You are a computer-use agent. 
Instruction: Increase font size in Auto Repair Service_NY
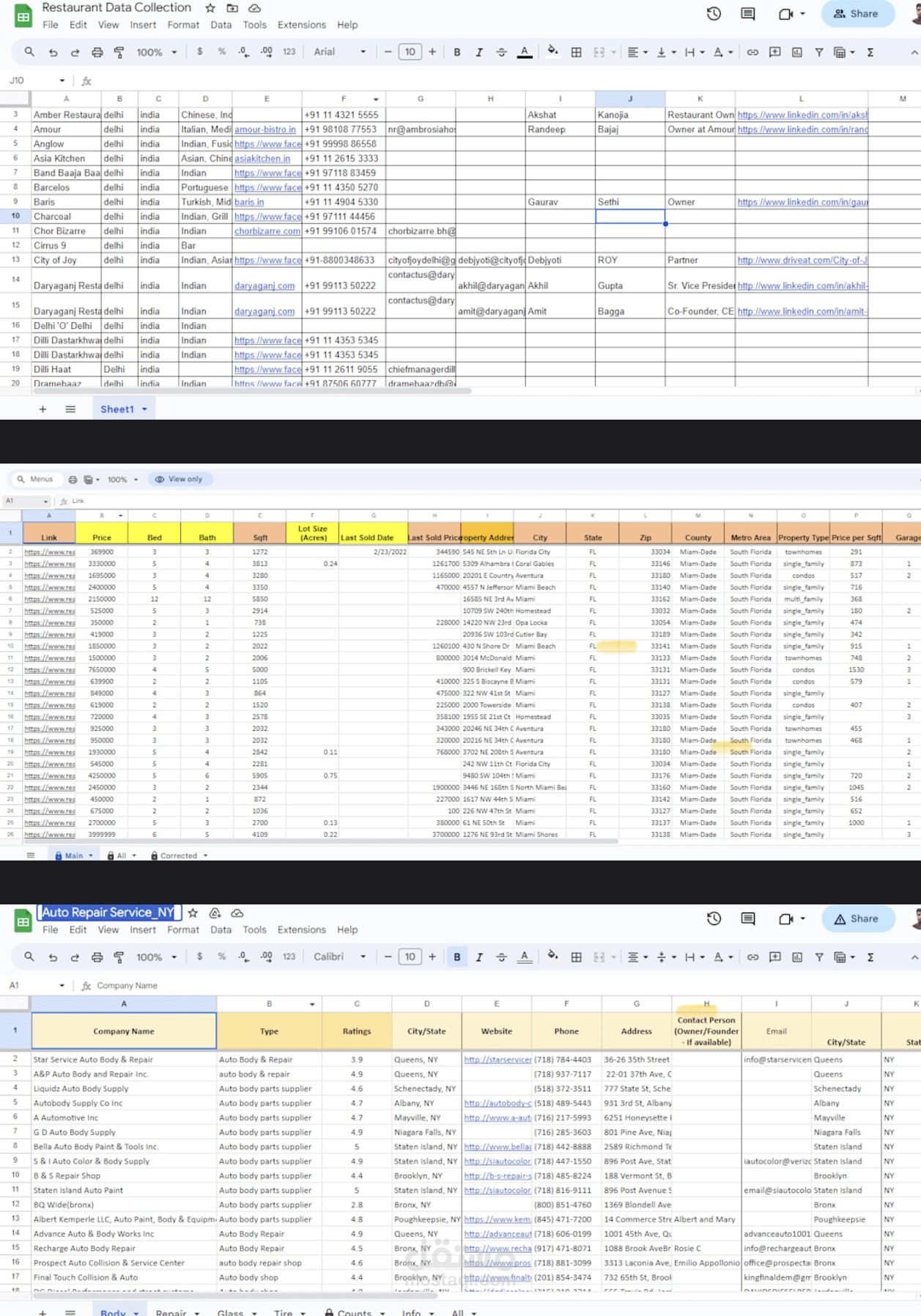click(432, 957)
